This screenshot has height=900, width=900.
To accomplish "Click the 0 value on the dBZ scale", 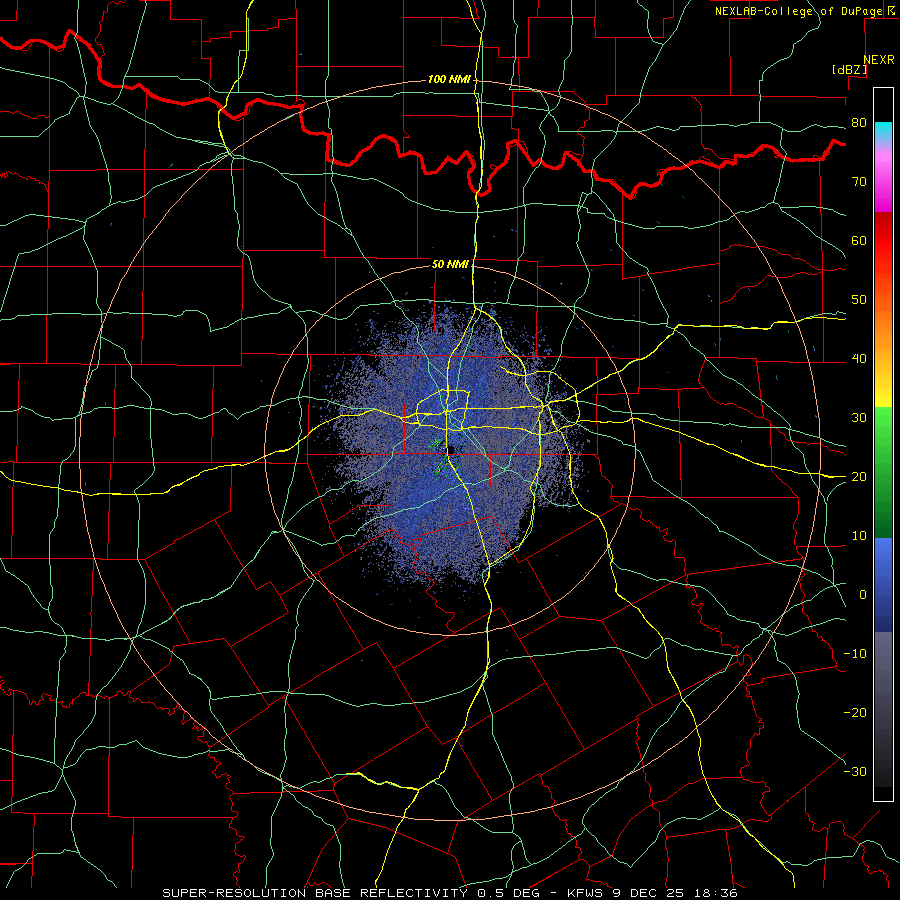I will [x=863, y=595].
